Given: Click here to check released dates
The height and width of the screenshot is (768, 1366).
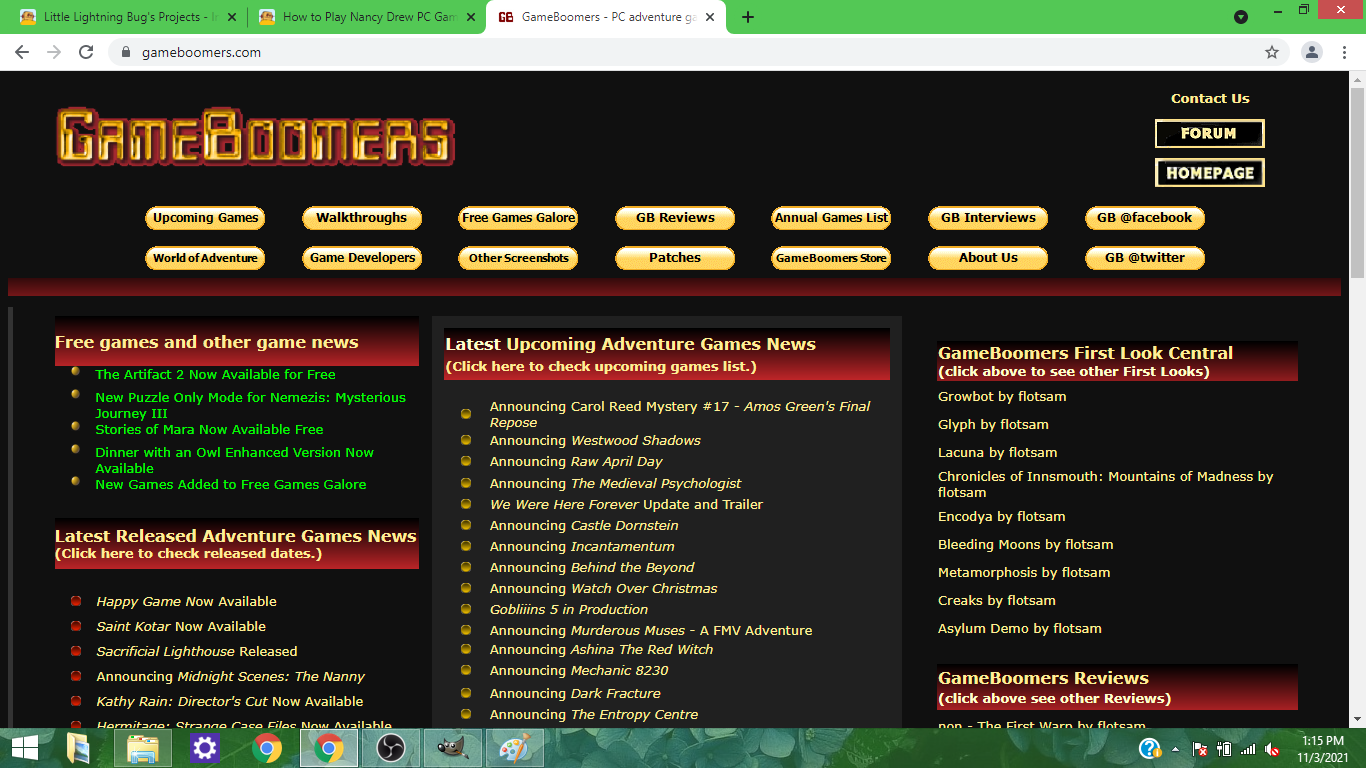Looking at the screenshot, I should [188, 554].
